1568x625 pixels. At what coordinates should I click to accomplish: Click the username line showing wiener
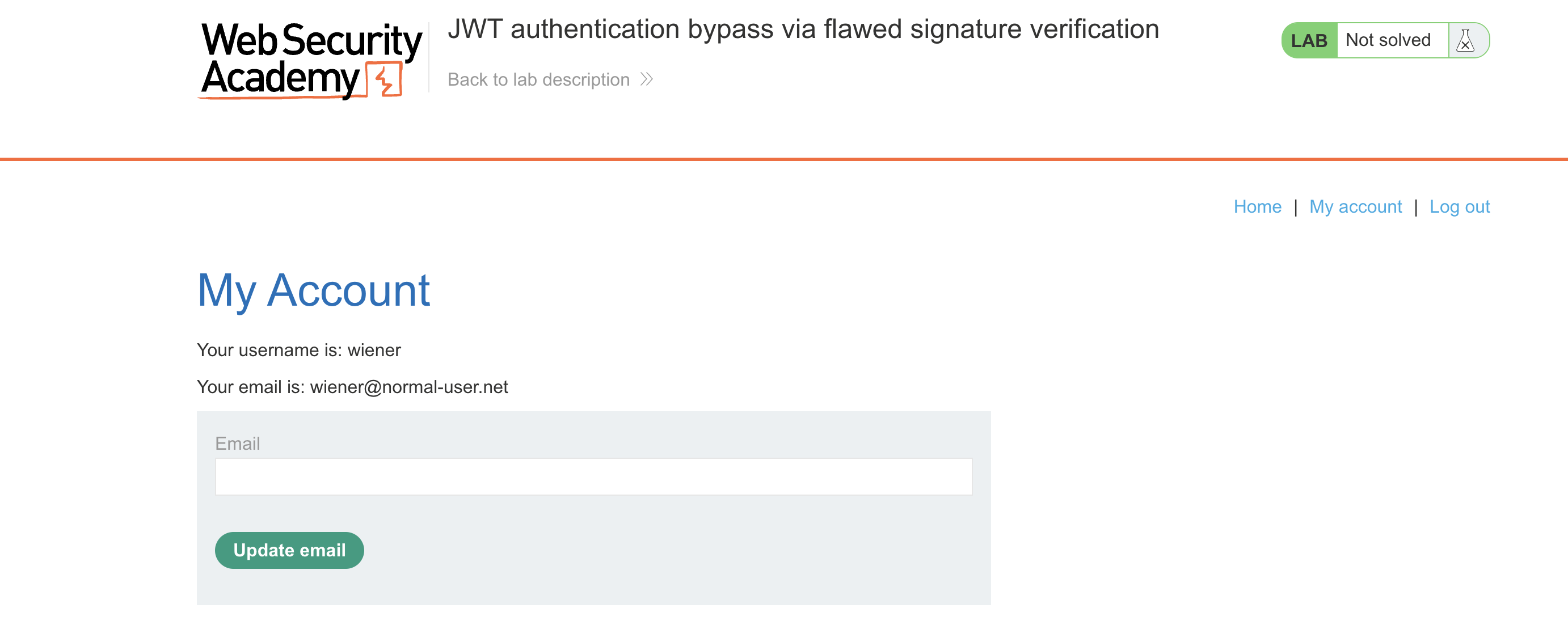coord(299,350)
